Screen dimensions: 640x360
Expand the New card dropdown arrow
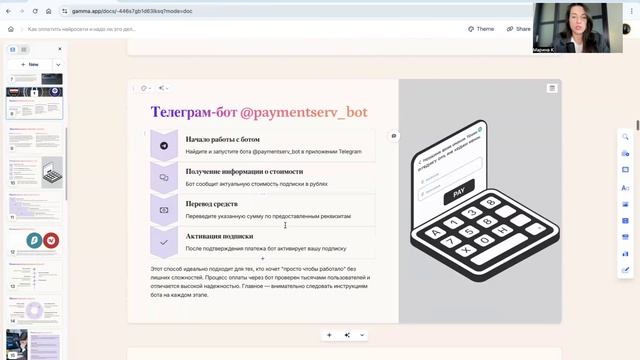[x=58, y=64]
